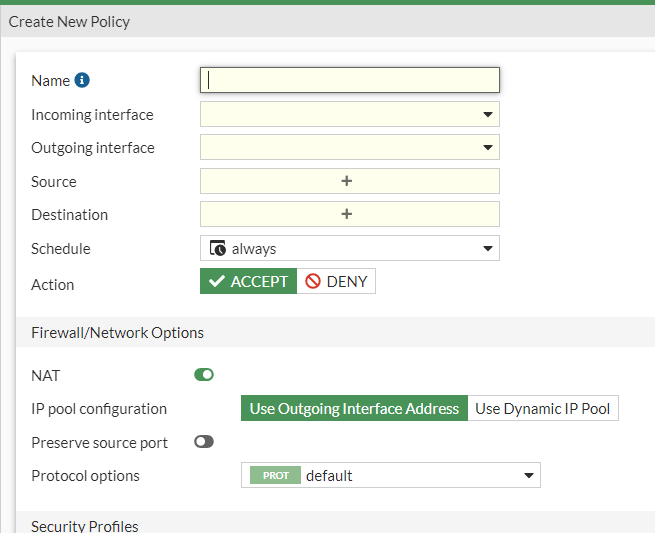This screenshot has width=655, height=533.
Task: Click the plus icon in Source field
Action: pos(347,181)
